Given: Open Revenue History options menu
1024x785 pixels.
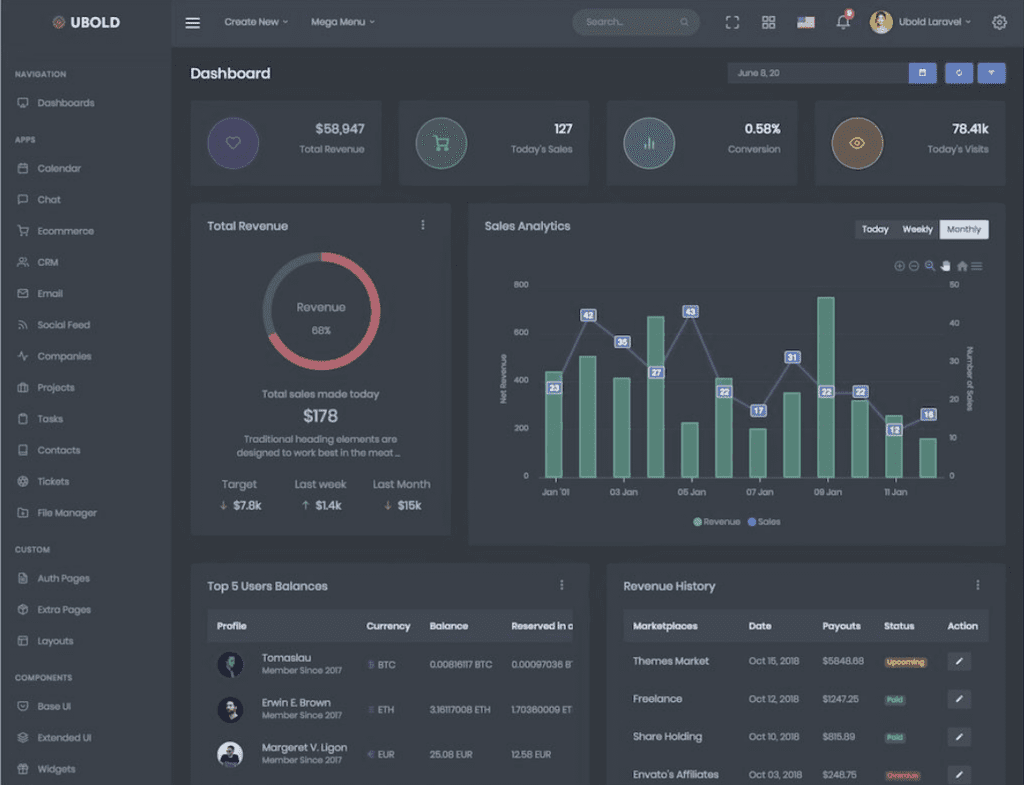Looking at the screenshot, I should coord(978,585).
